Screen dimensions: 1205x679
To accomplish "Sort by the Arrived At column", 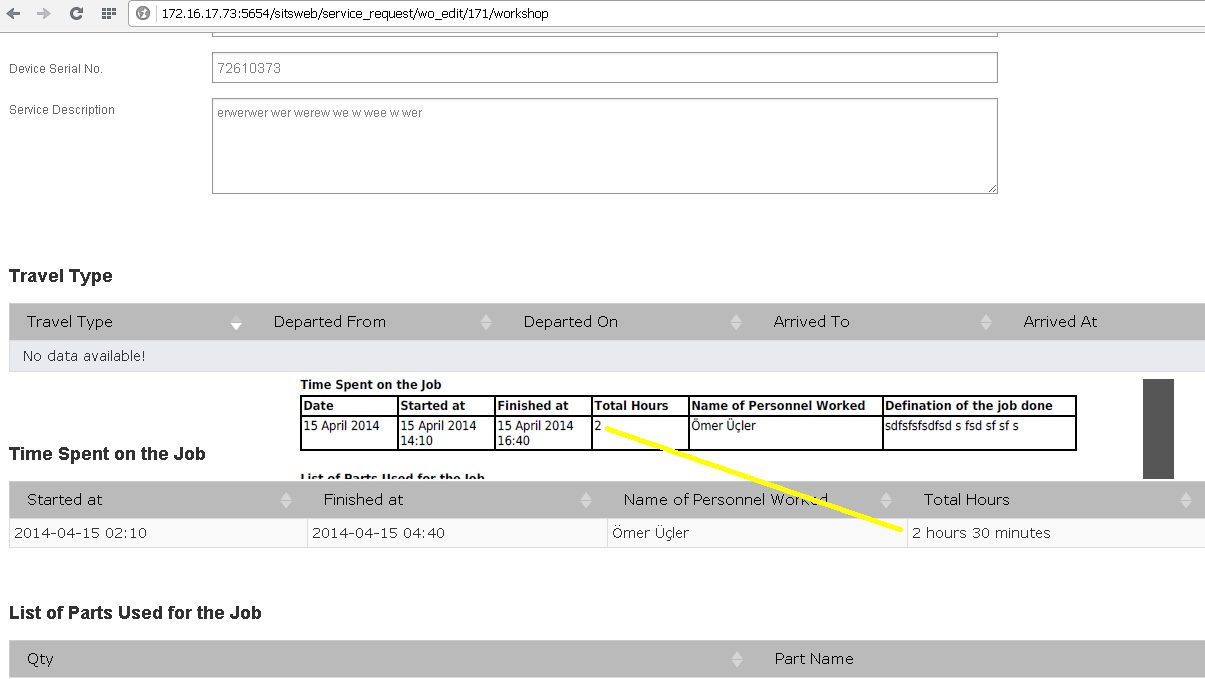I will pyautogui.click(x=1105, y=322).
